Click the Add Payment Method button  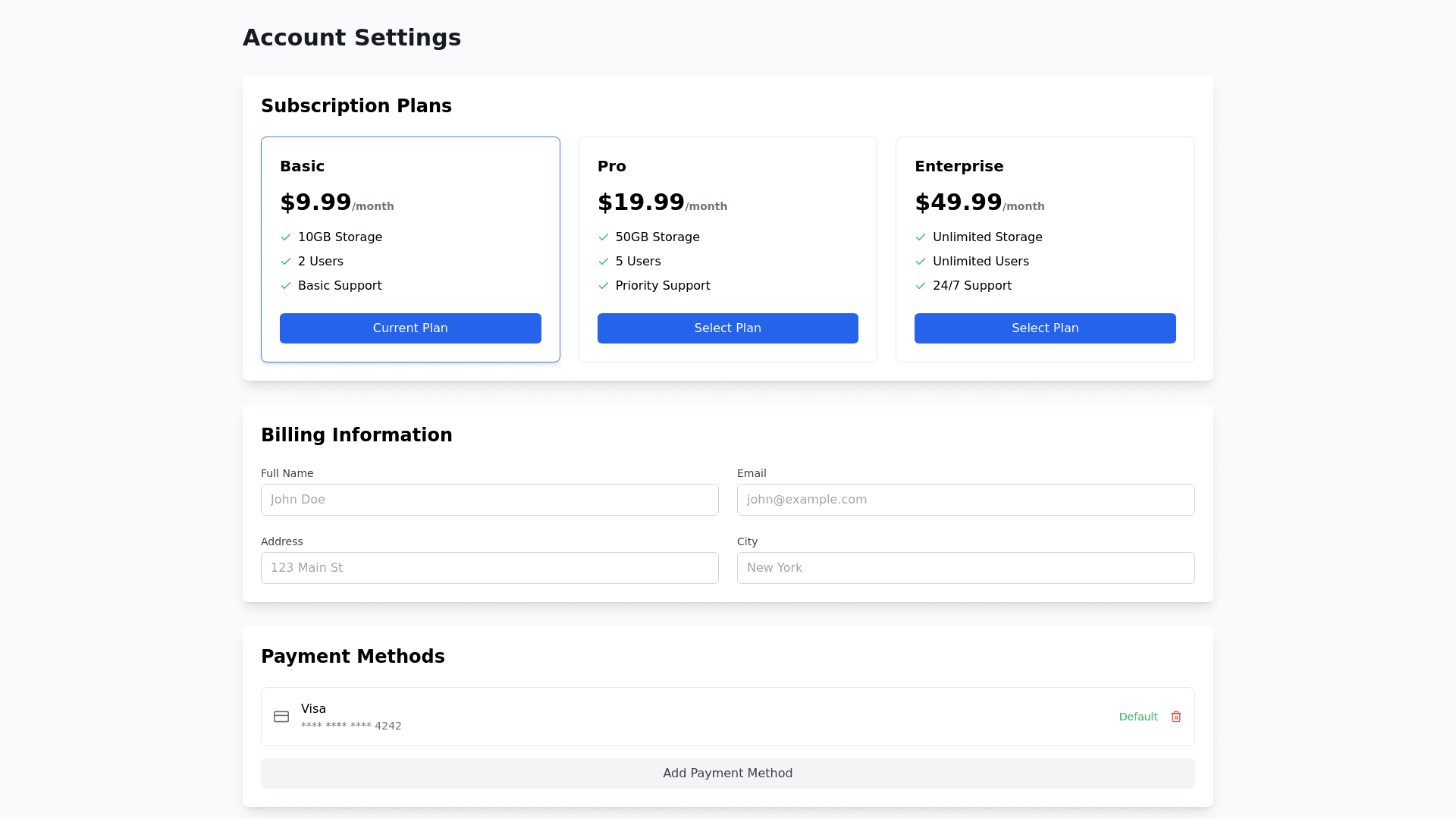[727, 773]
